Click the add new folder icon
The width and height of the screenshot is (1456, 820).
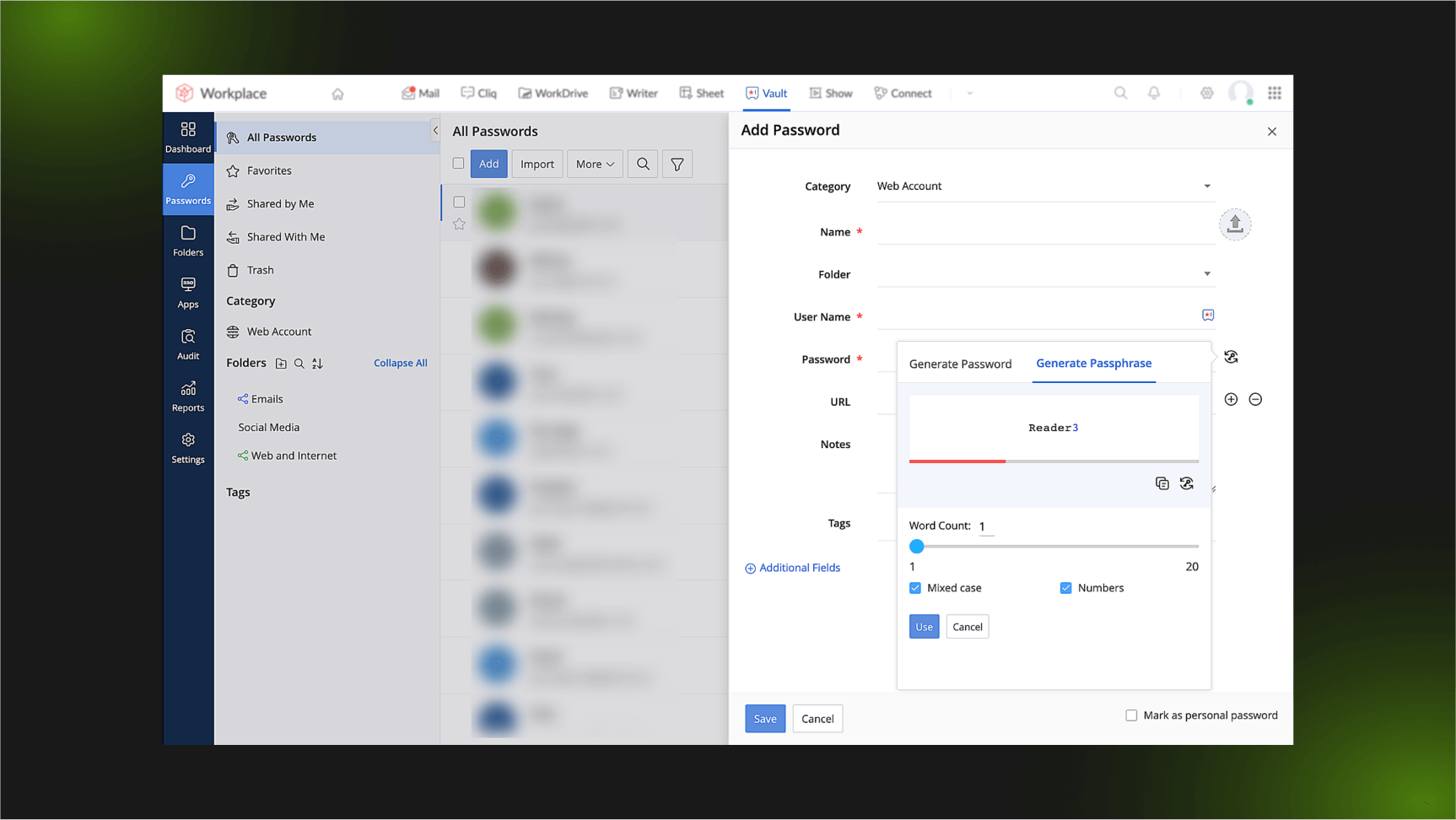point(281,364)
